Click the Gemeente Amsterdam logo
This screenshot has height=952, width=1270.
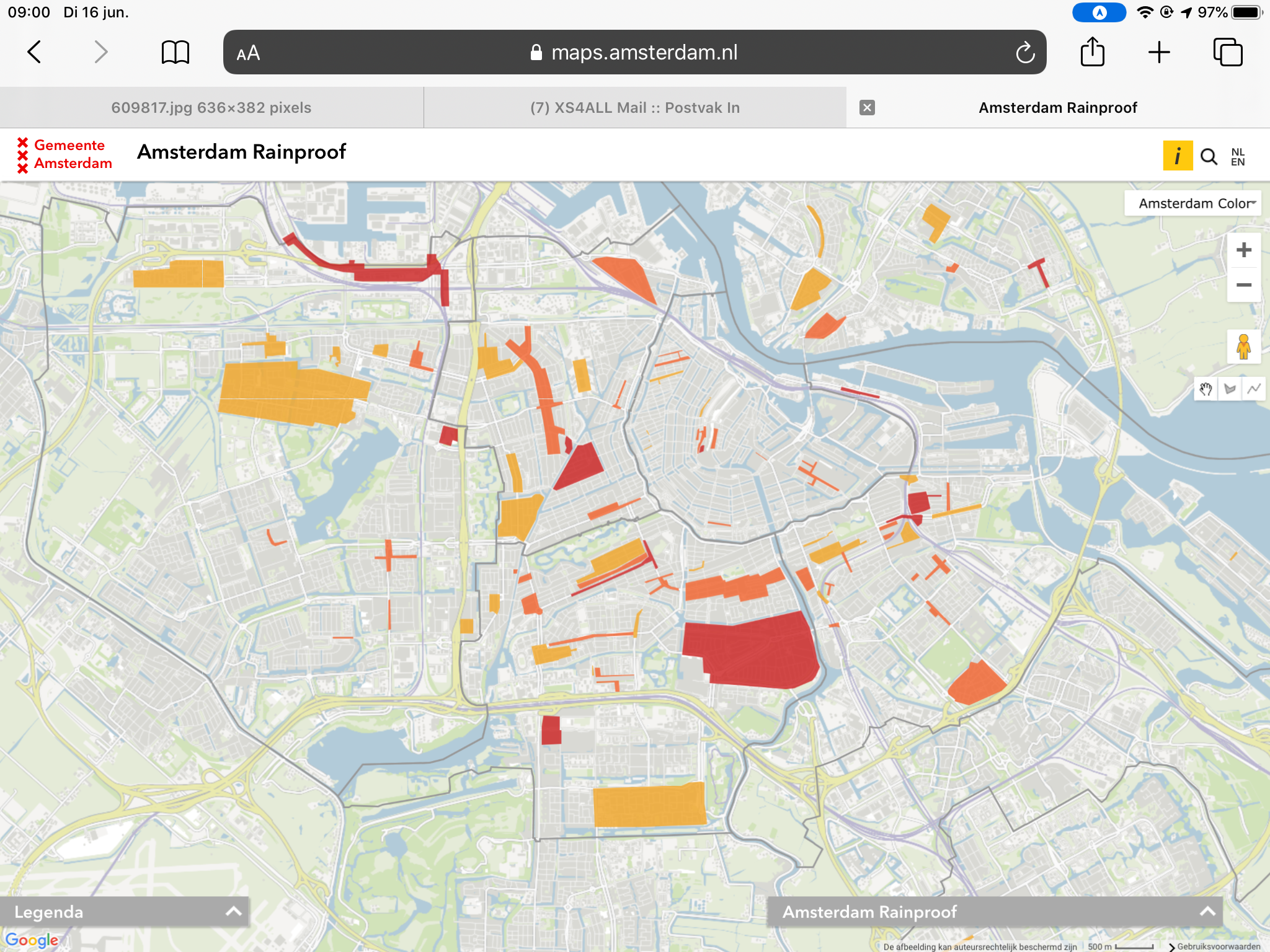pyautogui.click(x=64, y=155)
